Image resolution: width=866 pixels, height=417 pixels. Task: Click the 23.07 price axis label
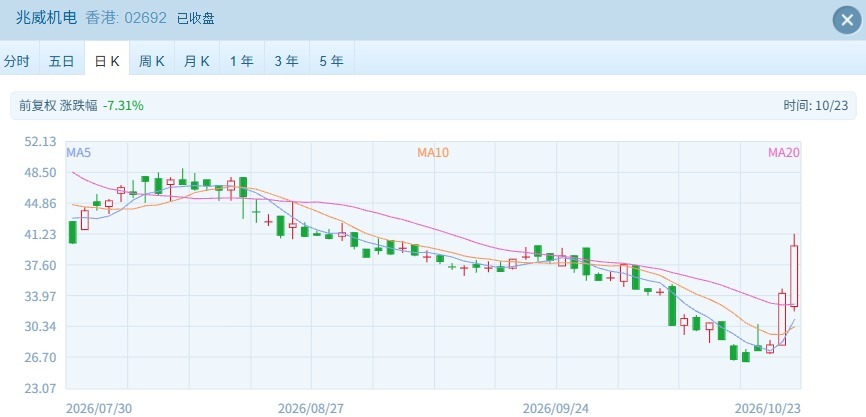[40, 388]
